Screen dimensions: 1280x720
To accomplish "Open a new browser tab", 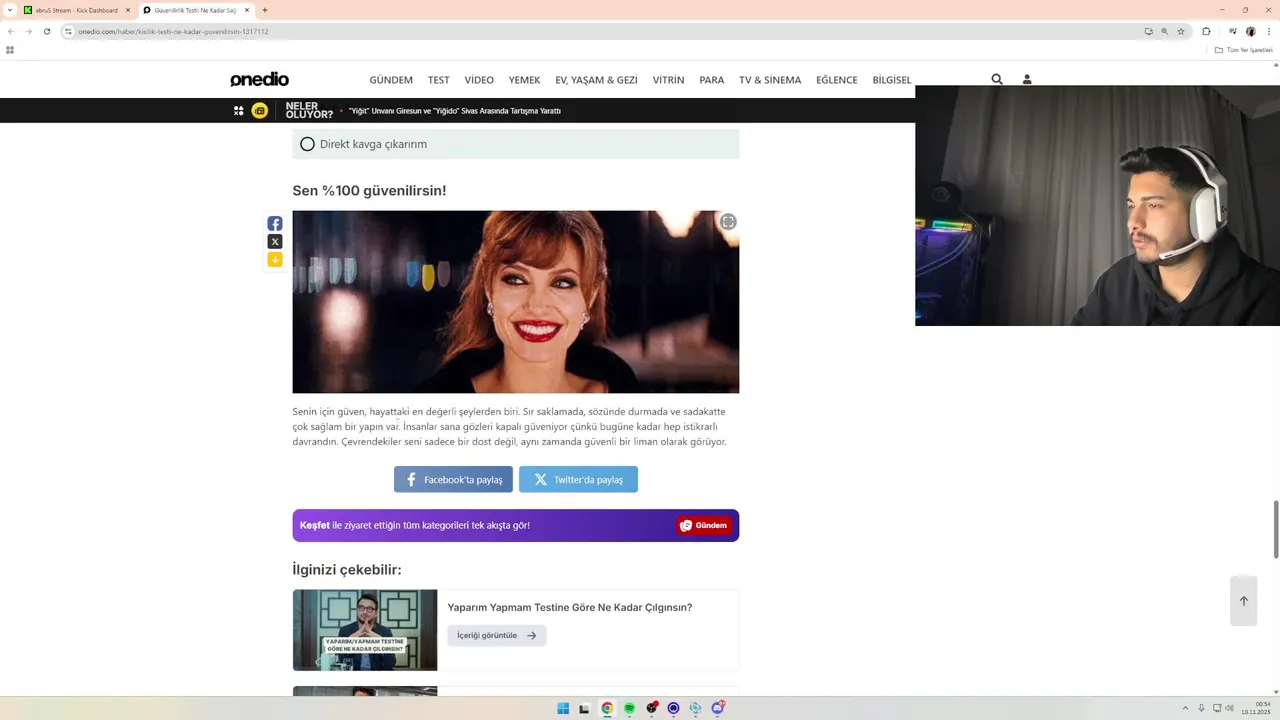I will [x=265, y=10].
